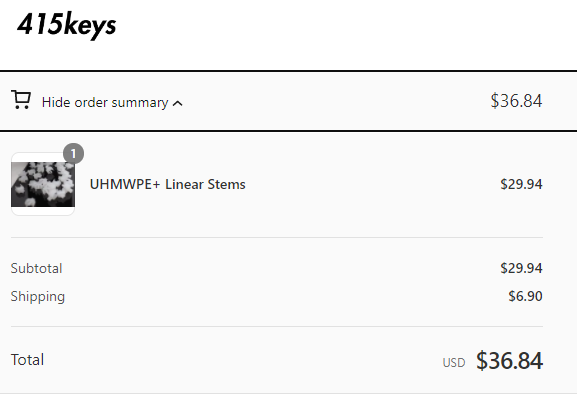Screen dimensions: 577x399
Task: Click the Total label
Action: [27, 360]
